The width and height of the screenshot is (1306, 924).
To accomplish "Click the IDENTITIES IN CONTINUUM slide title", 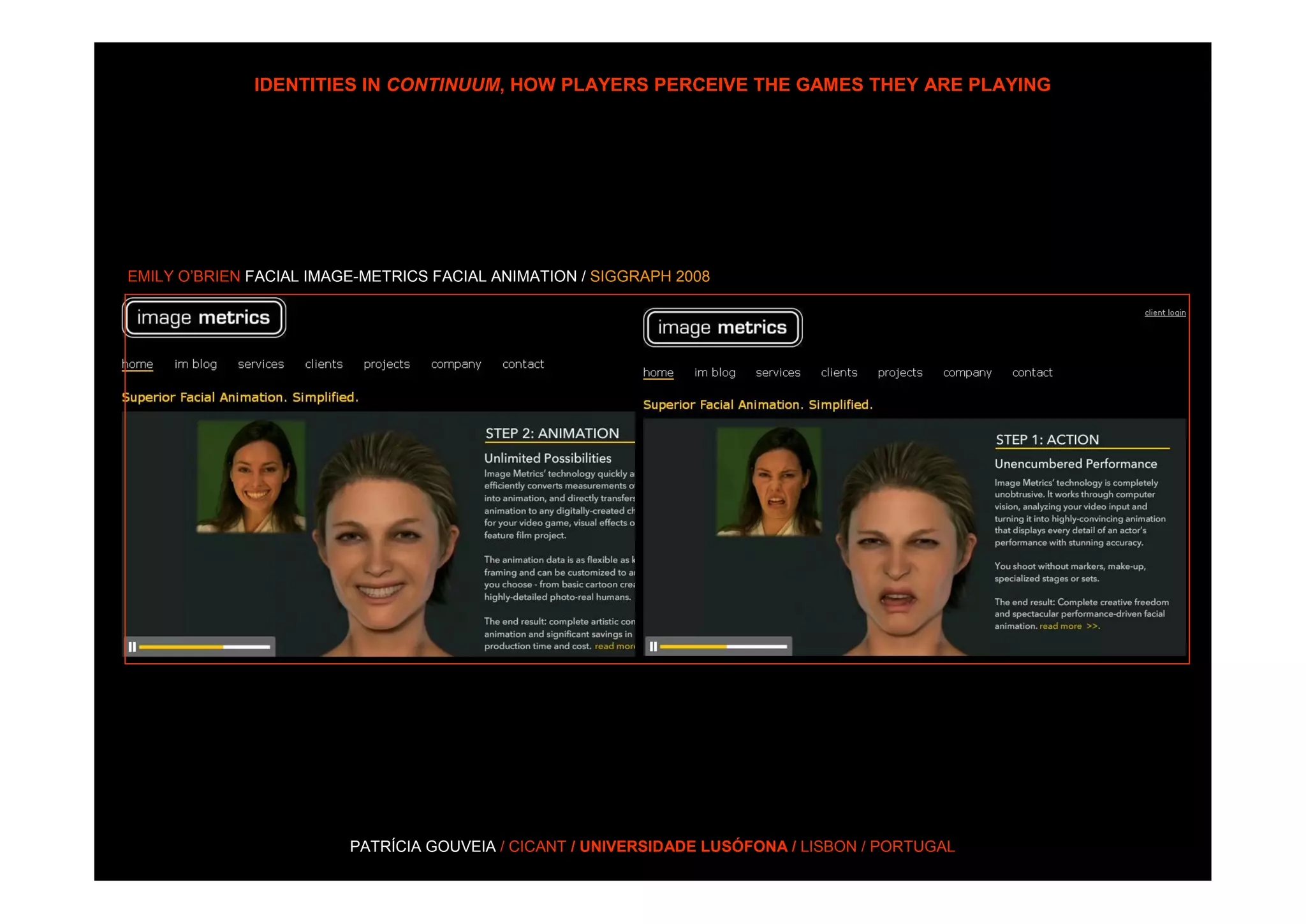I will pyautogui.click(x=652, y=85).
